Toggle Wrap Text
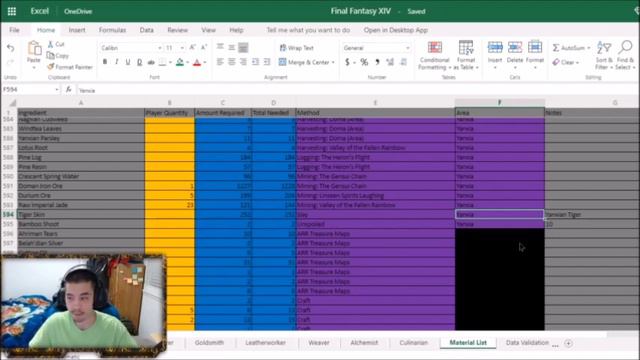The height and width of the screenshot is (360, 640). pos(296,48)
